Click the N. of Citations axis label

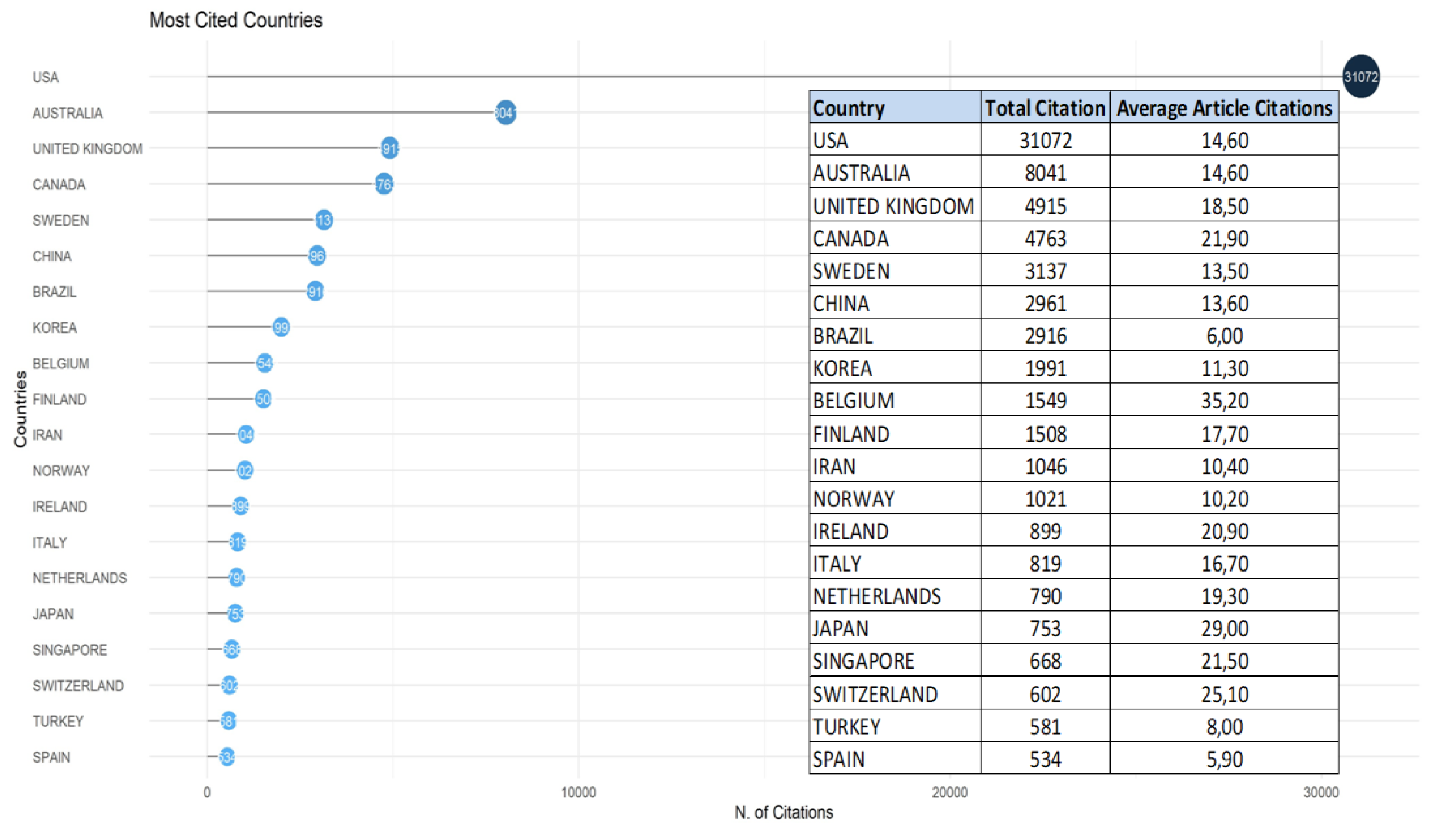pyautogui.click(x=783, y=812)
